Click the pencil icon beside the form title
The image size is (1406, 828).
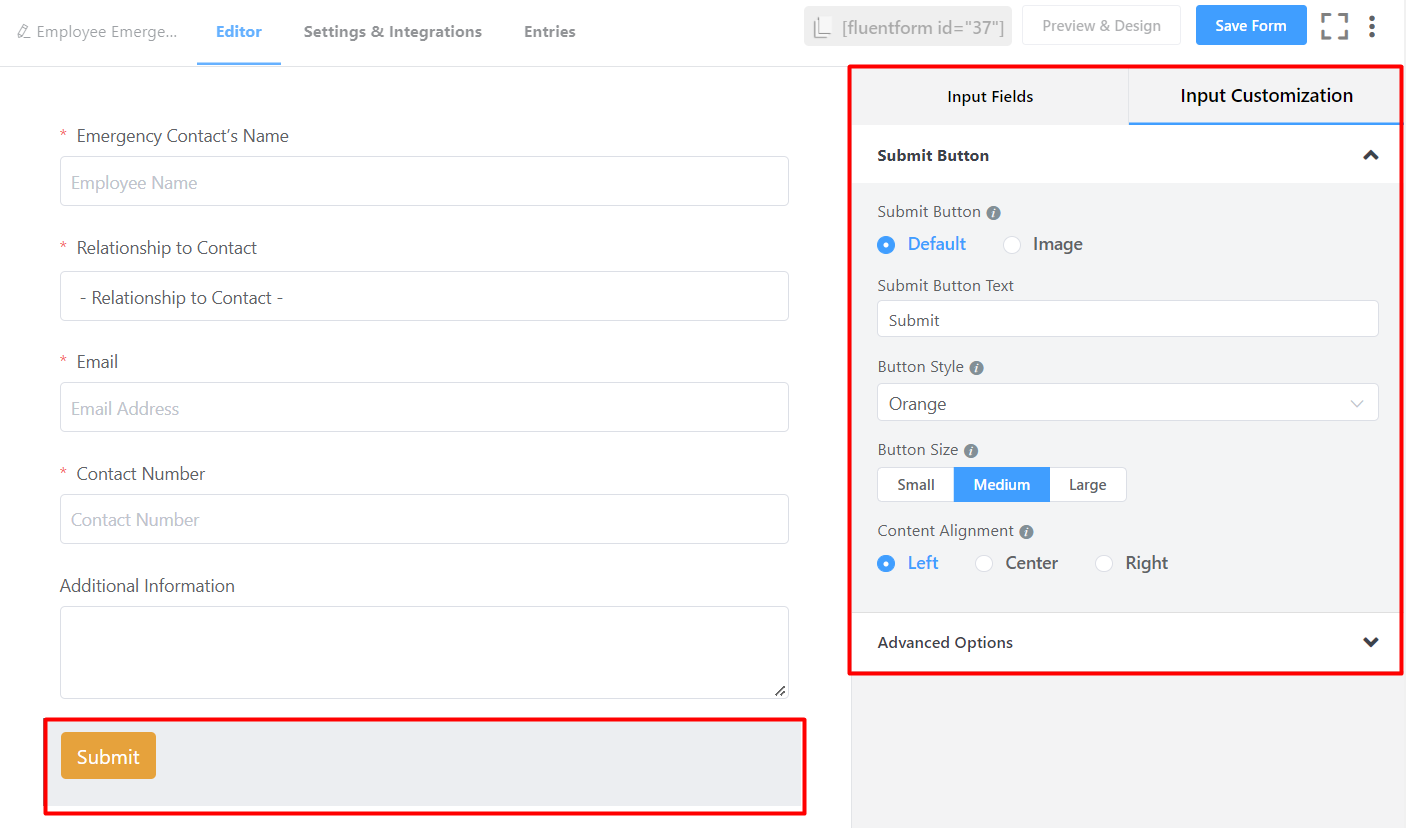pos(24,32)
